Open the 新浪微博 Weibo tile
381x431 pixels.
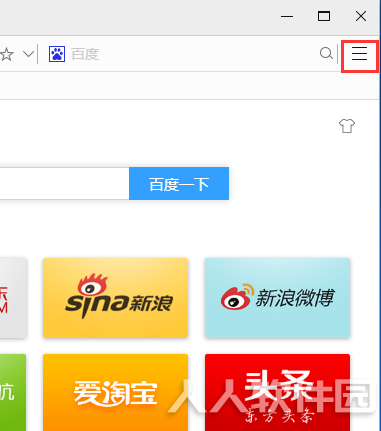[277, 298]
